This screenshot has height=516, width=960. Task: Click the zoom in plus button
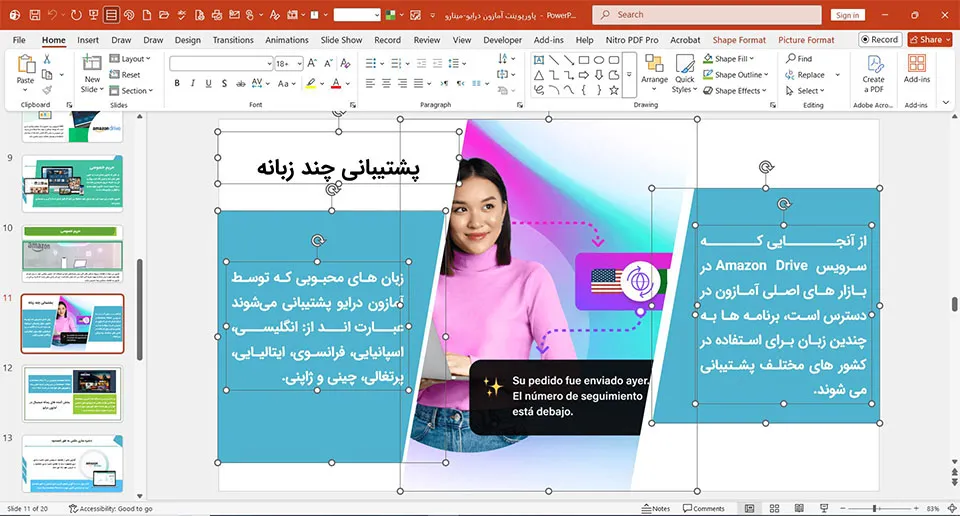pos(916,509)
